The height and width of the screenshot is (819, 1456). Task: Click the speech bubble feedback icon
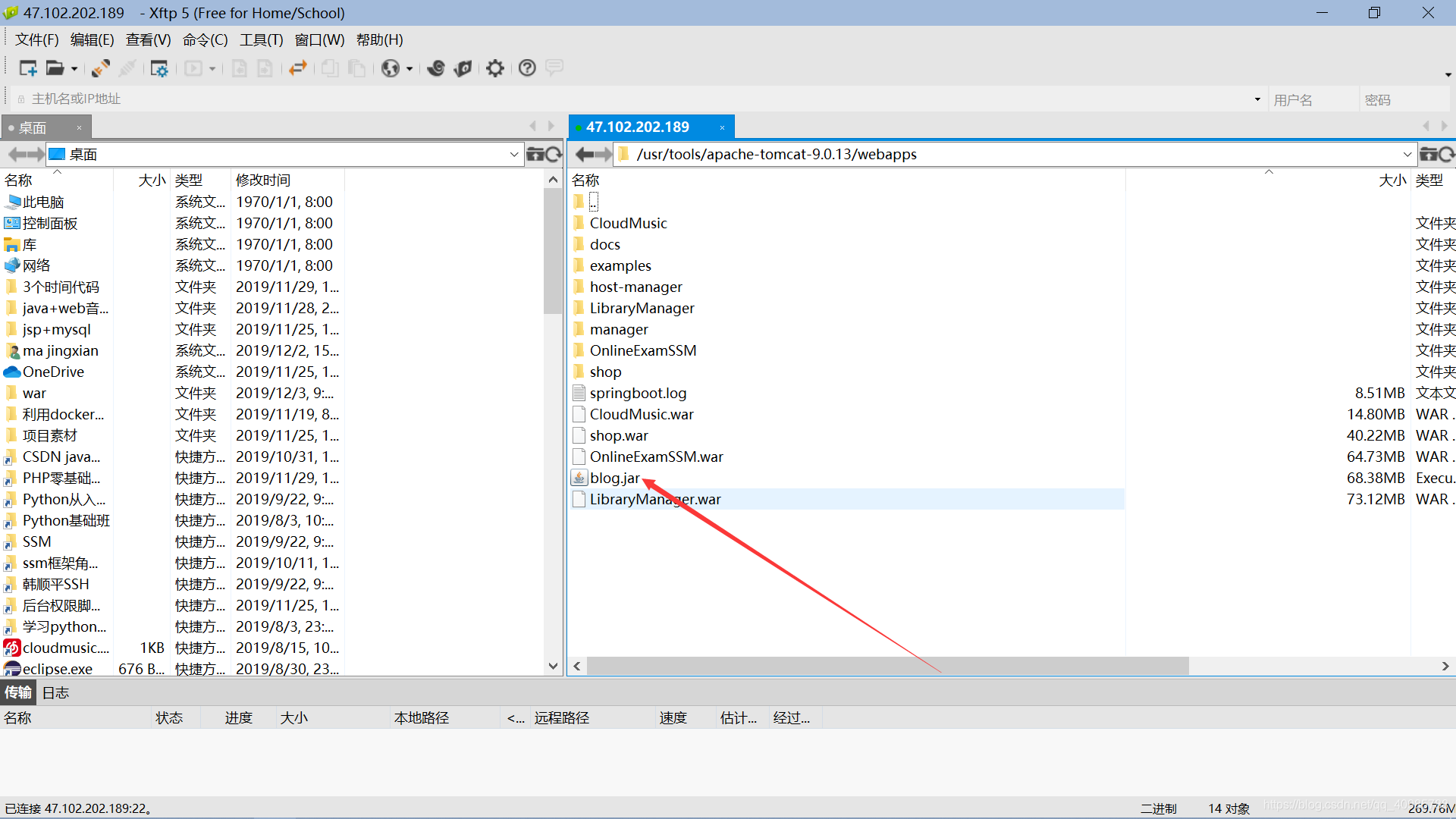pos(554,67)
